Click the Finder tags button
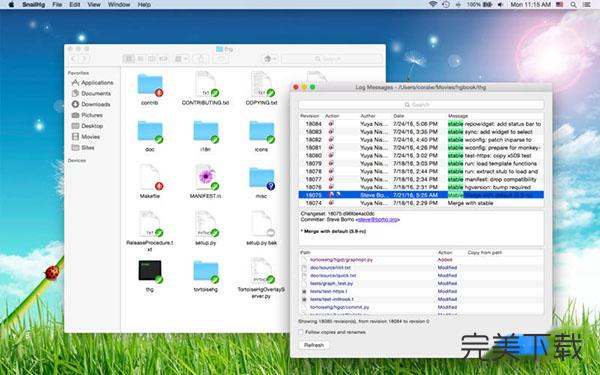This screenshot has height=375, width=600. pos(220,59)
